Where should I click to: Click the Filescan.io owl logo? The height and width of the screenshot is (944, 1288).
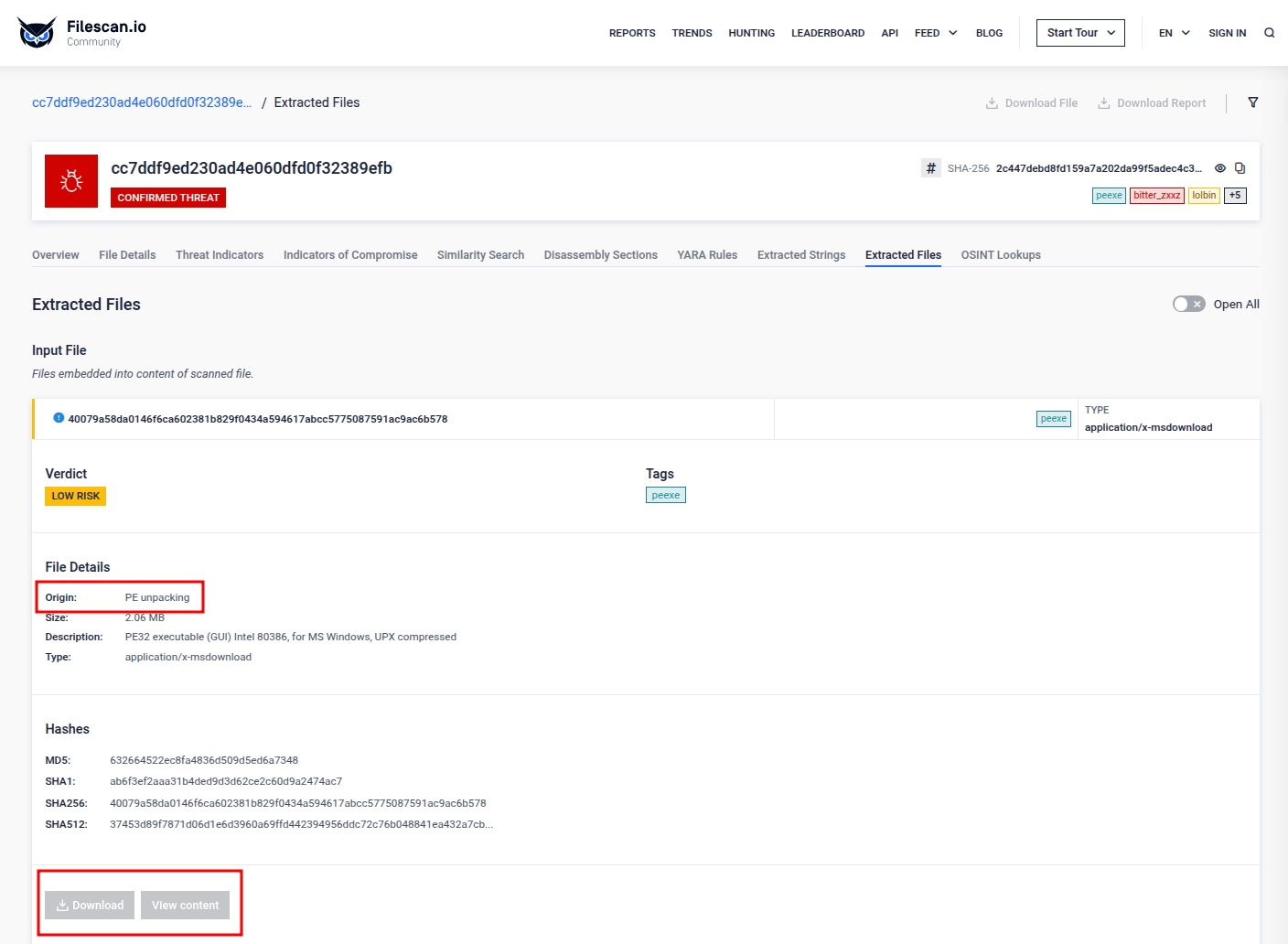pos(37,33)
